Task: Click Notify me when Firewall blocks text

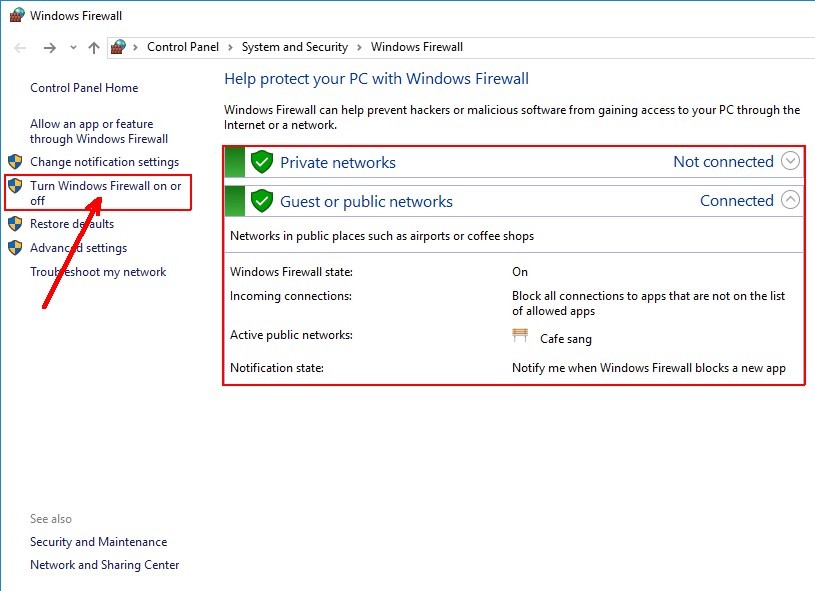Action: pyautogui.click(x=649, y=368)
